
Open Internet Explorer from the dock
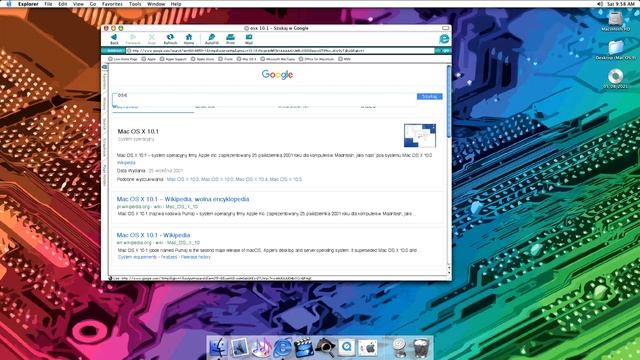coord(282,348)
